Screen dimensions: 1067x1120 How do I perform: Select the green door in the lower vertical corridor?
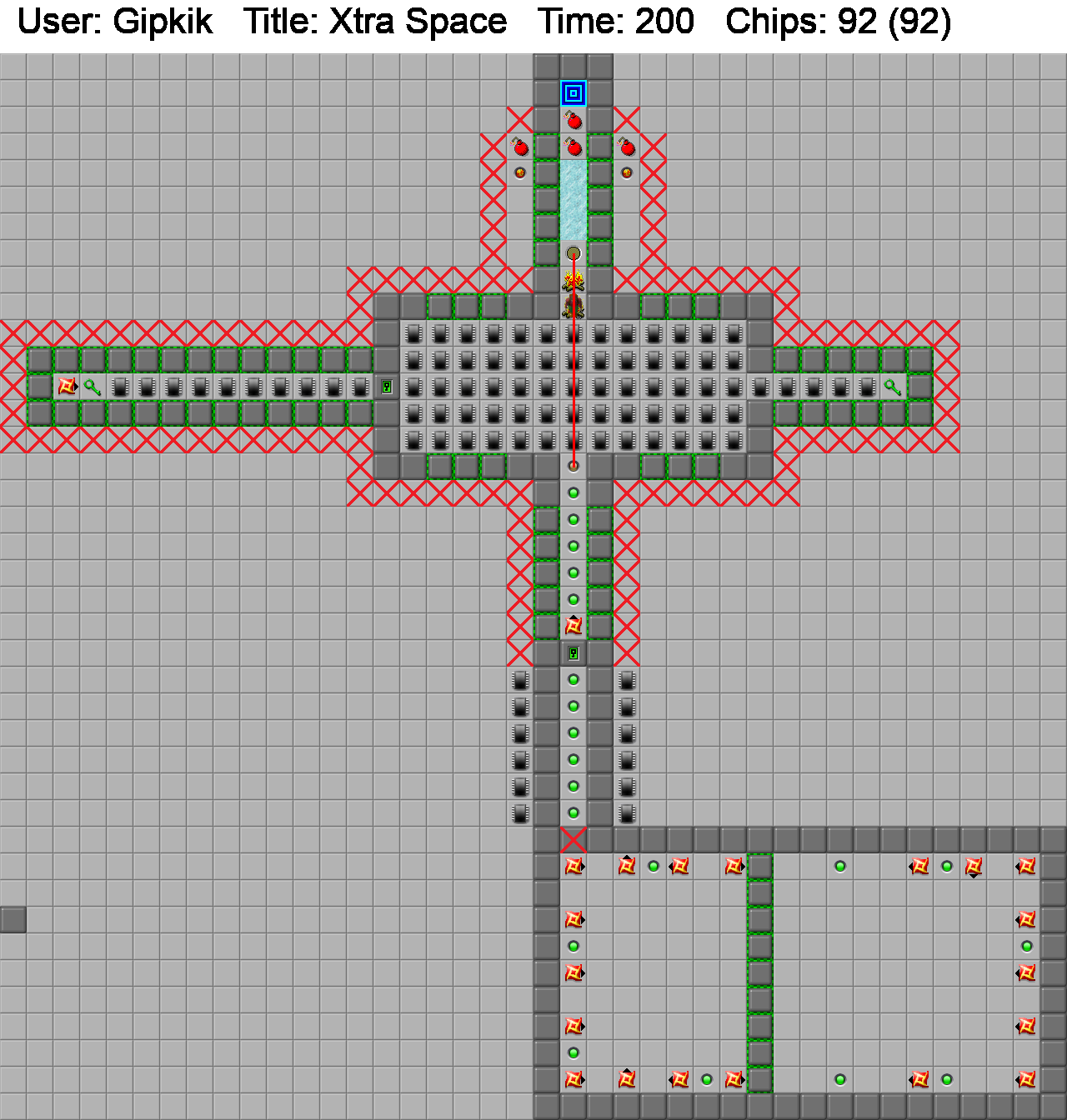(x=574, y=653)
